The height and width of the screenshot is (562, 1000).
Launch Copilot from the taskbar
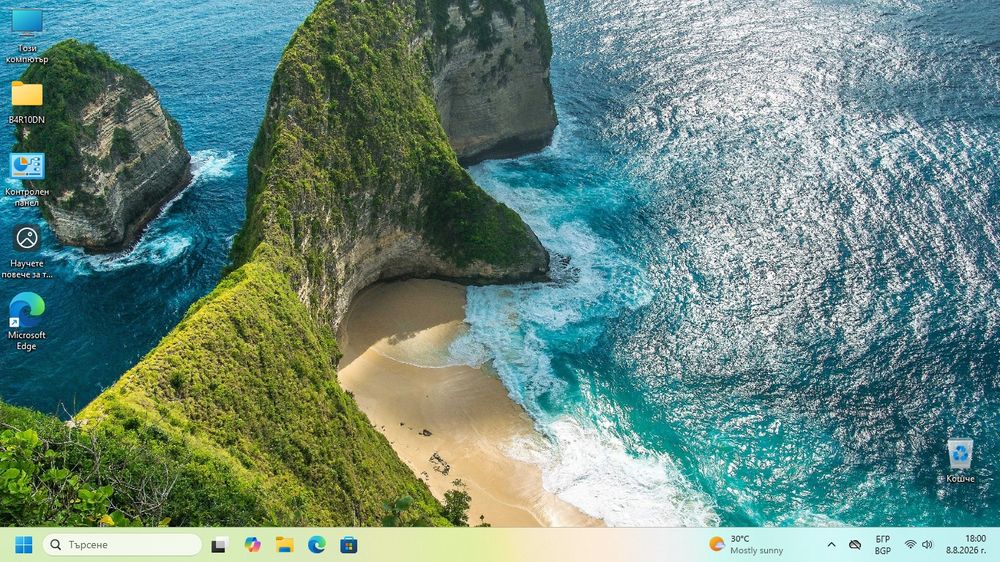[253, 545]
